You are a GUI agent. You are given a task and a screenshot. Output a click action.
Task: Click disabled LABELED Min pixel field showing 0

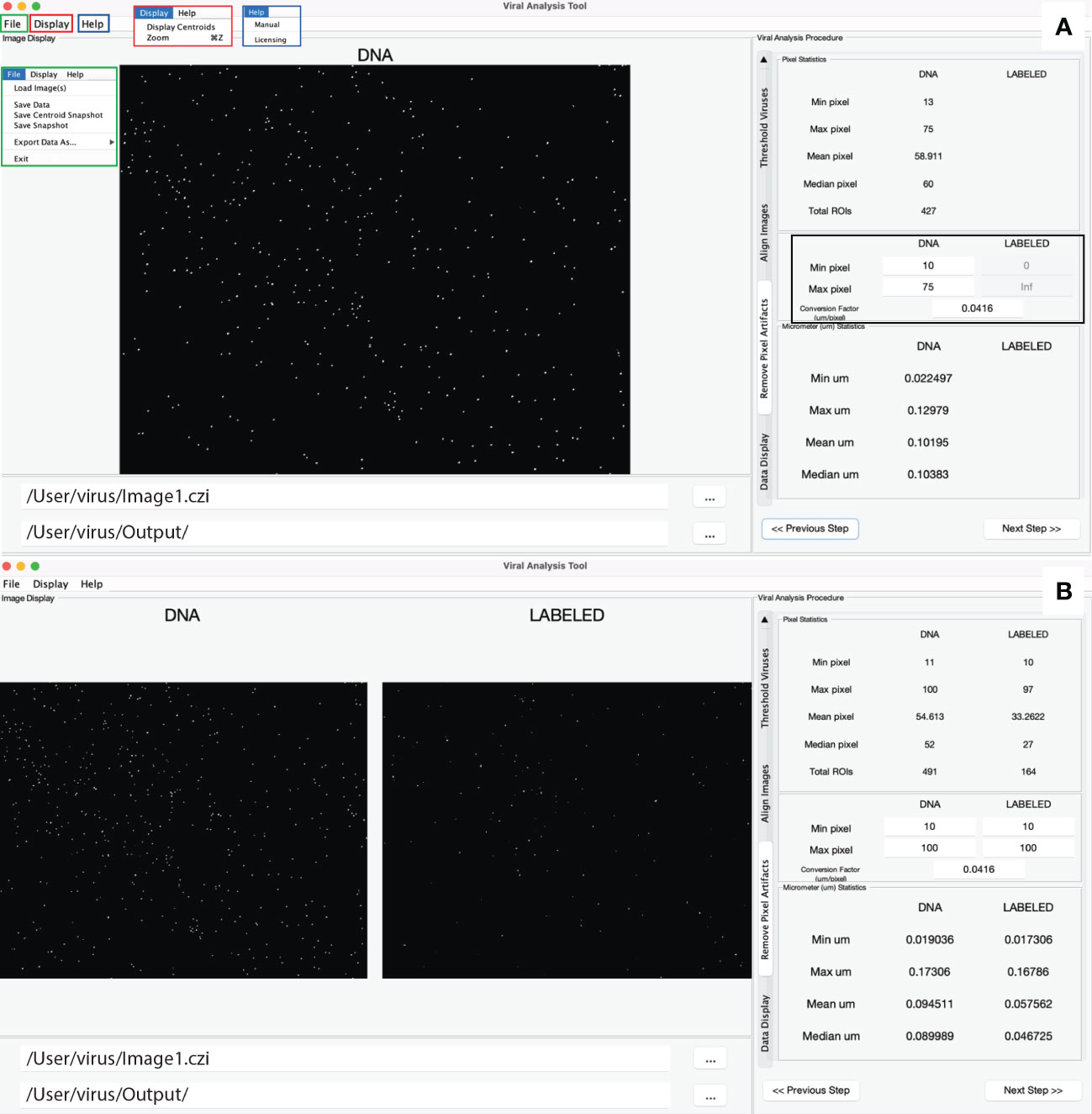(1026, 266)
